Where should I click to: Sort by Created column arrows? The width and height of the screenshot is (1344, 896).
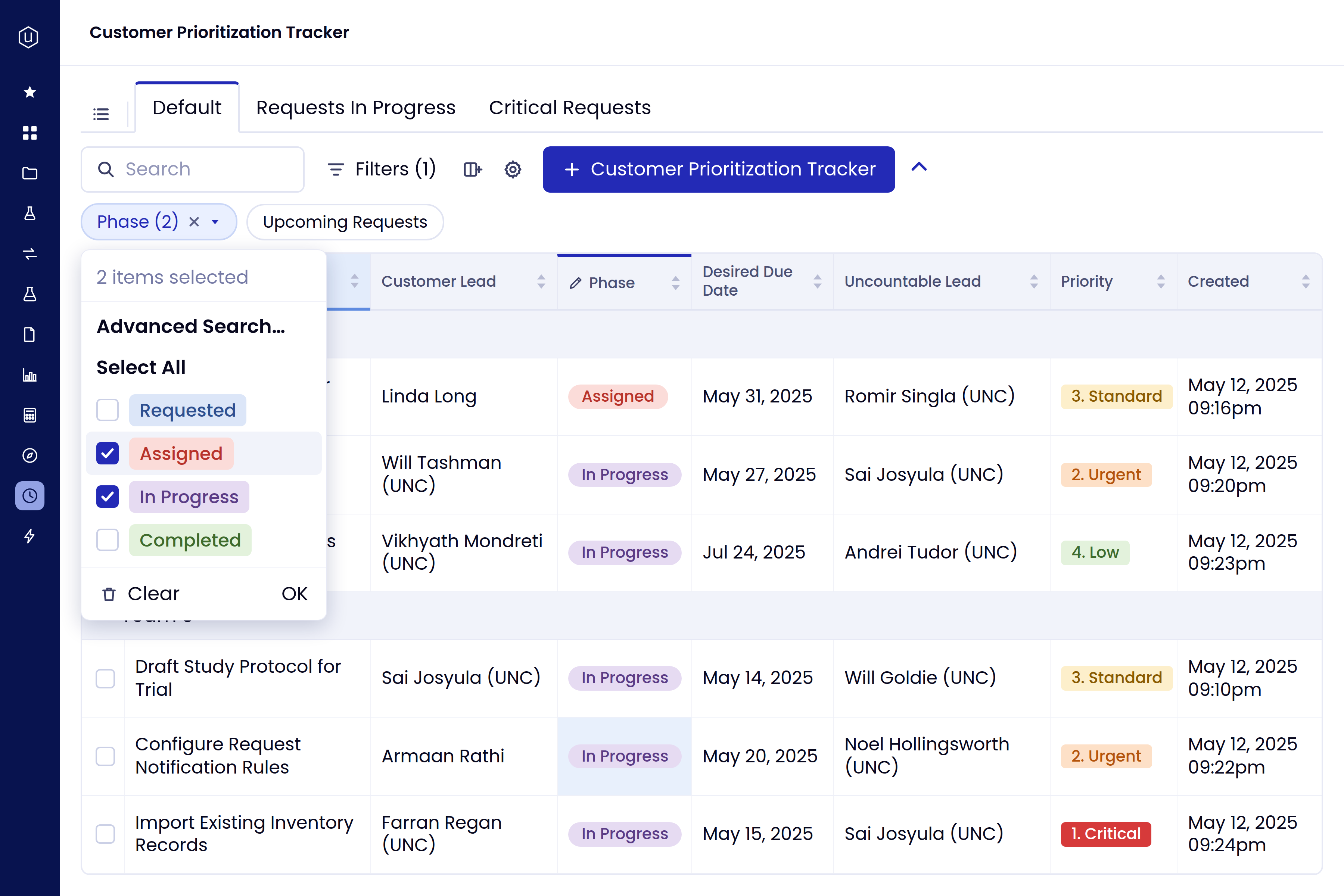1306,281
